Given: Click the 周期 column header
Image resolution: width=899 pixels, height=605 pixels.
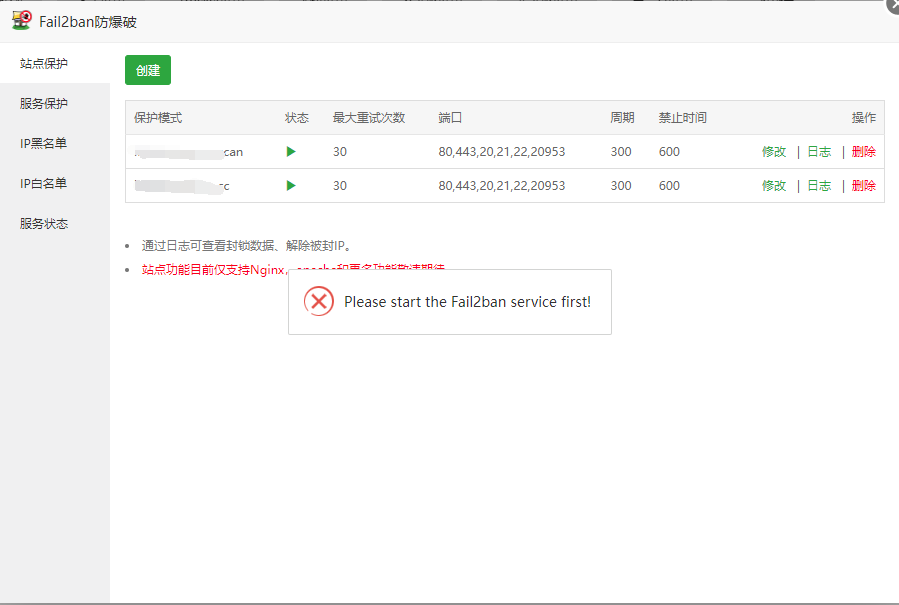Looking at the screenshot, I should click(623, 118).
